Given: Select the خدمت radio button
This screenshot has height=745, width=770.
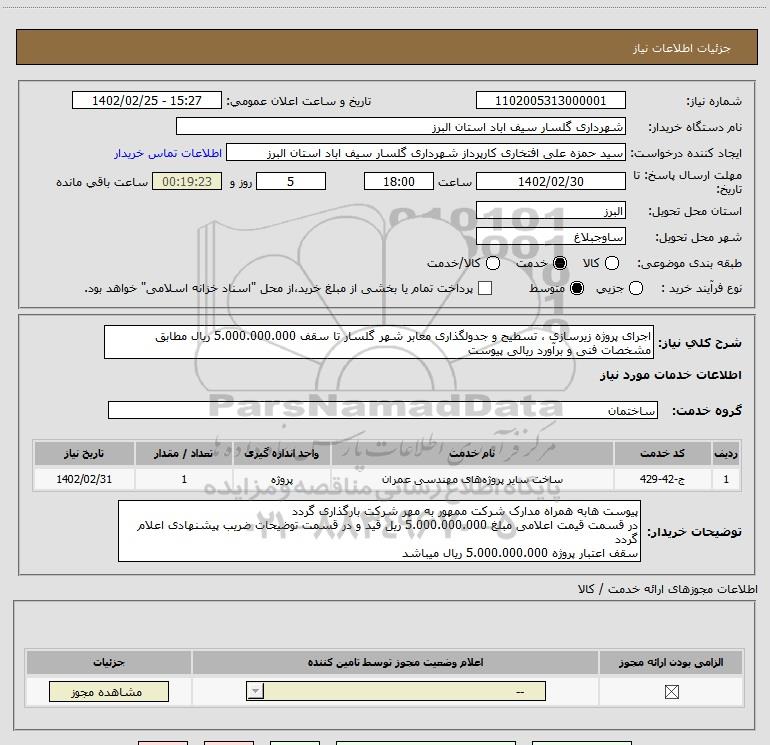Looking at the screenshot, I should coord(560,263).
